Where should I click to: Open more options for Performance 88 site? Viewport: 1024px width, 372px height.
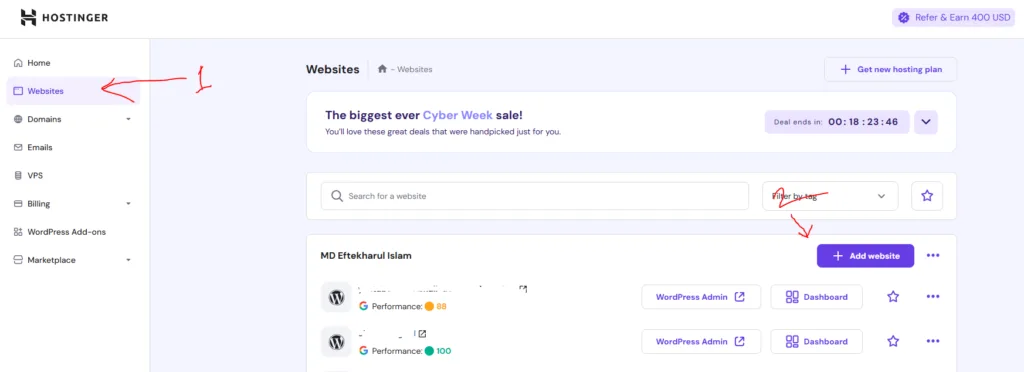pos(933,297)
